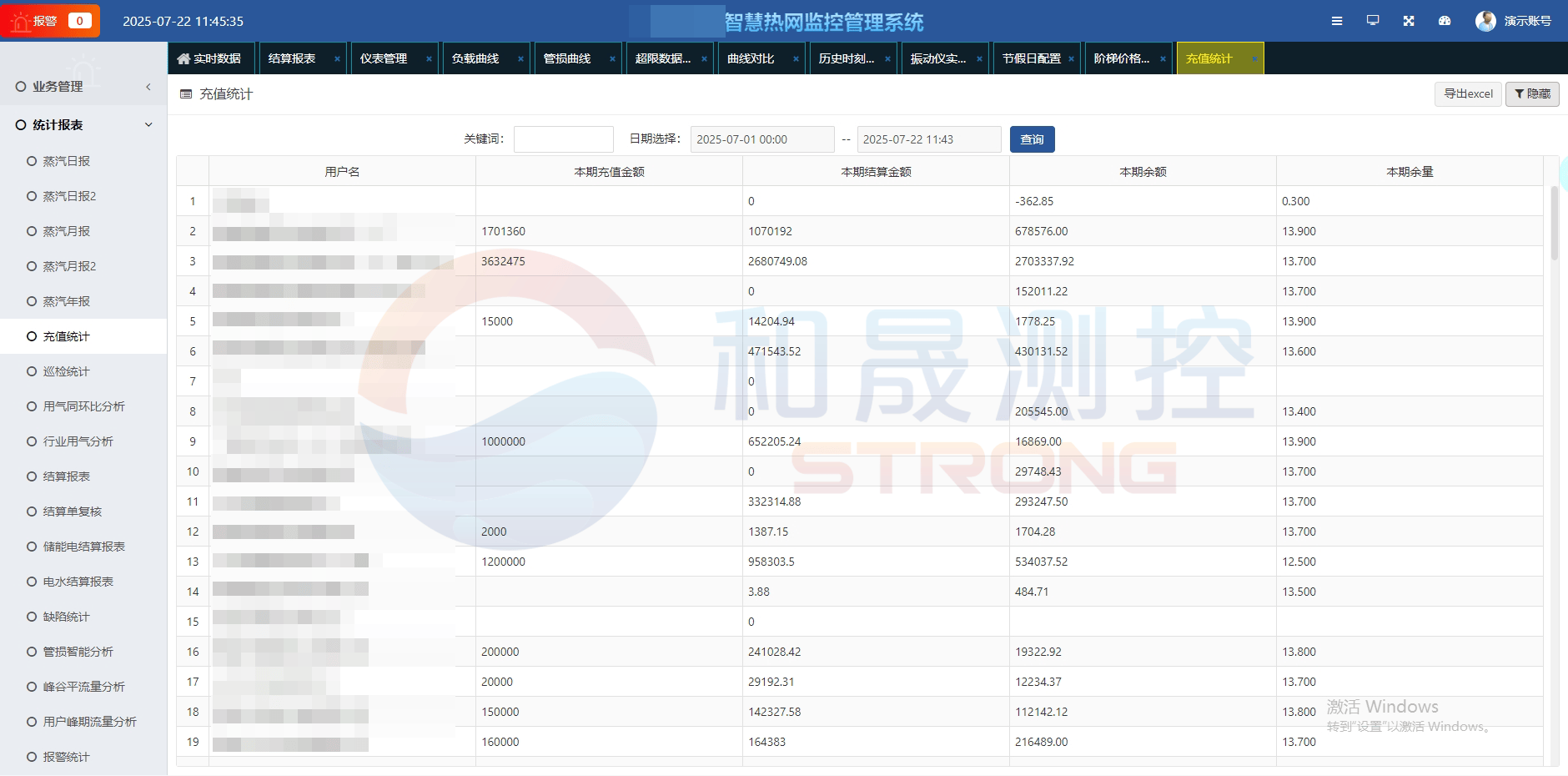
Task: Click the 导出excel export button
Action: [x=1468, y=94]
